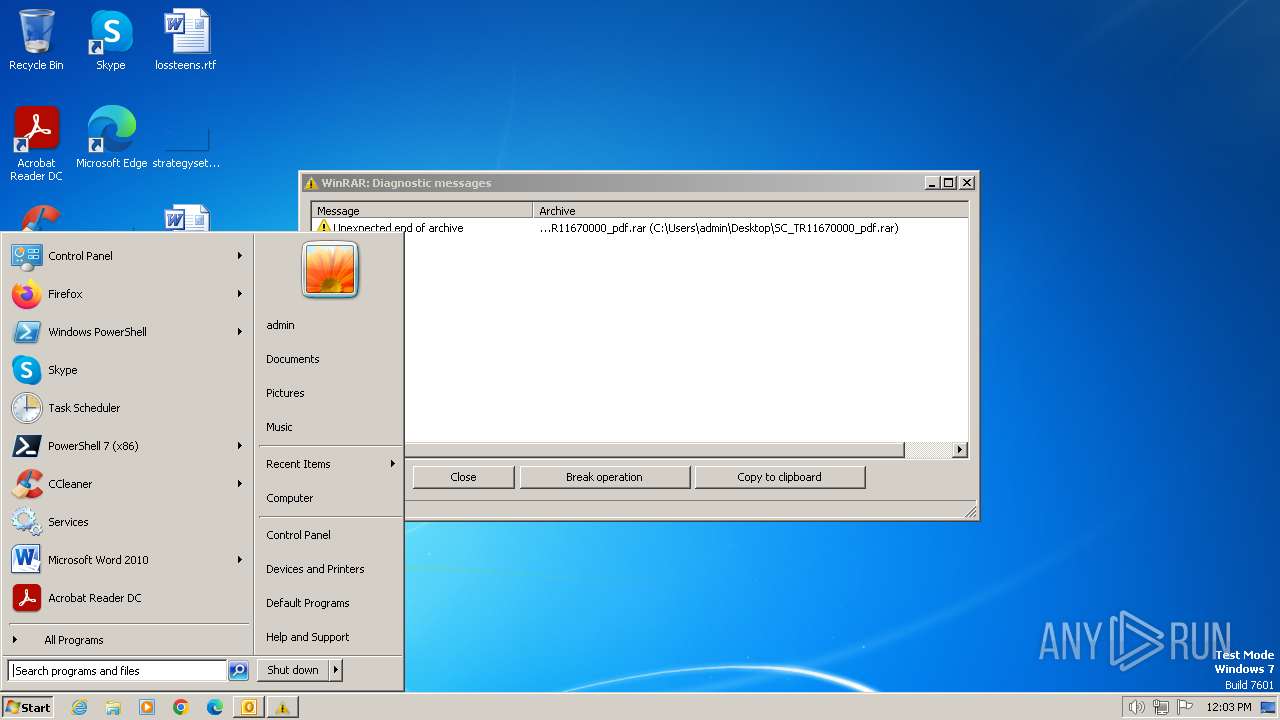Click the user account flower picture
The image size is (1280, 720).
pos(330,270)
